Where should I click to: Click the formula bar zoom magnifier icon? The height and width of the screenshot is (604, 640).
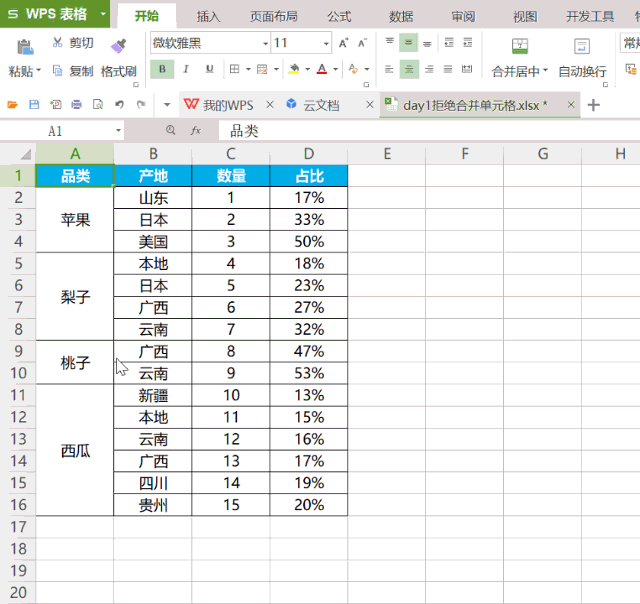(x=171, y=130)
